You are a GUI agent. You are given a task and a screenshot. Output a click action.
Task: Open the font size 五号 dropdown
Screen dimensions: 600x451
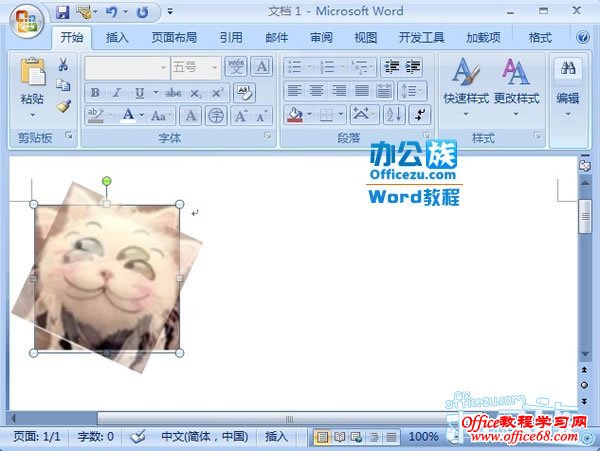click(215, 68)
